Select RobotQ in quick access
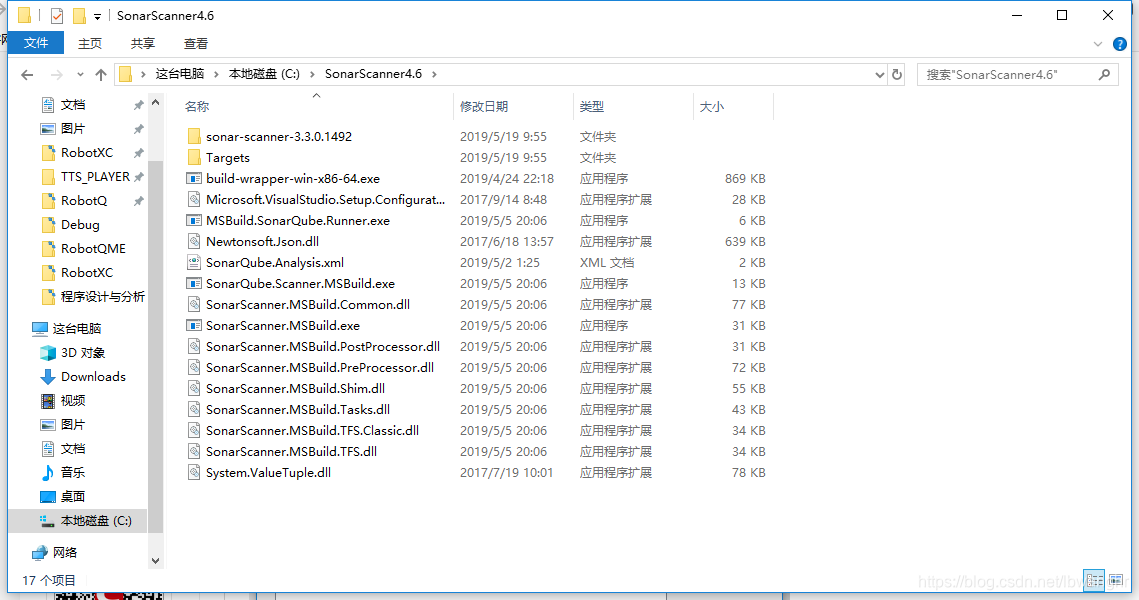This screenshot has width=1139, height=600. pos(84,200)
